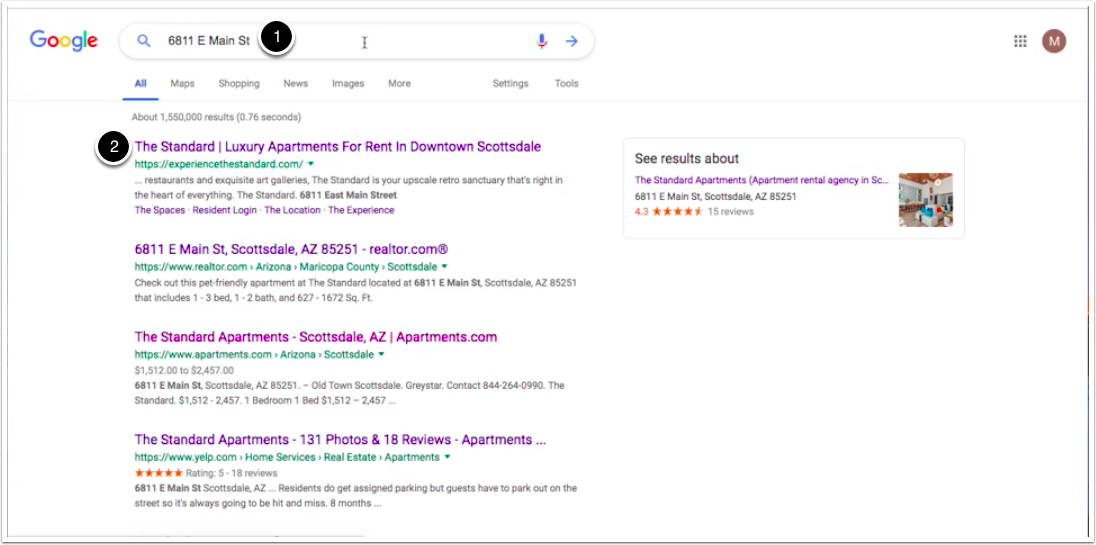Screen dimensions: 1096x545
Task: Click the 'Rating: 5 - 18 reviews' text
Action: [232, 473]
